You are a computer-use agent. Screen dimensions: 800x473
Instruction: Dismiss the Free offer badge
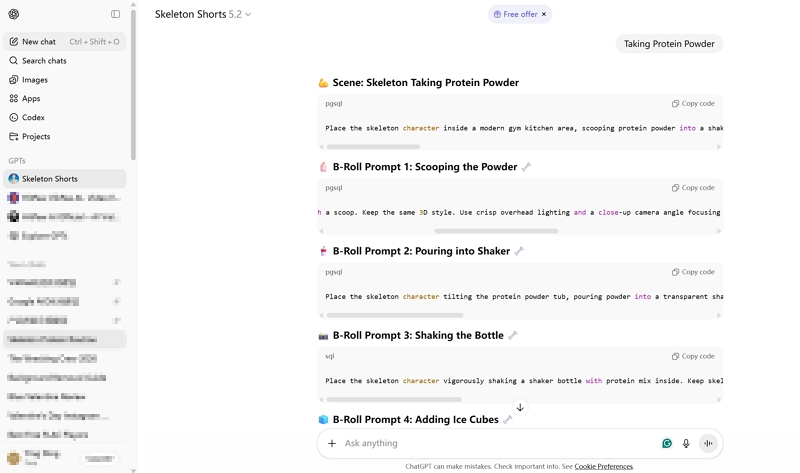544,15
